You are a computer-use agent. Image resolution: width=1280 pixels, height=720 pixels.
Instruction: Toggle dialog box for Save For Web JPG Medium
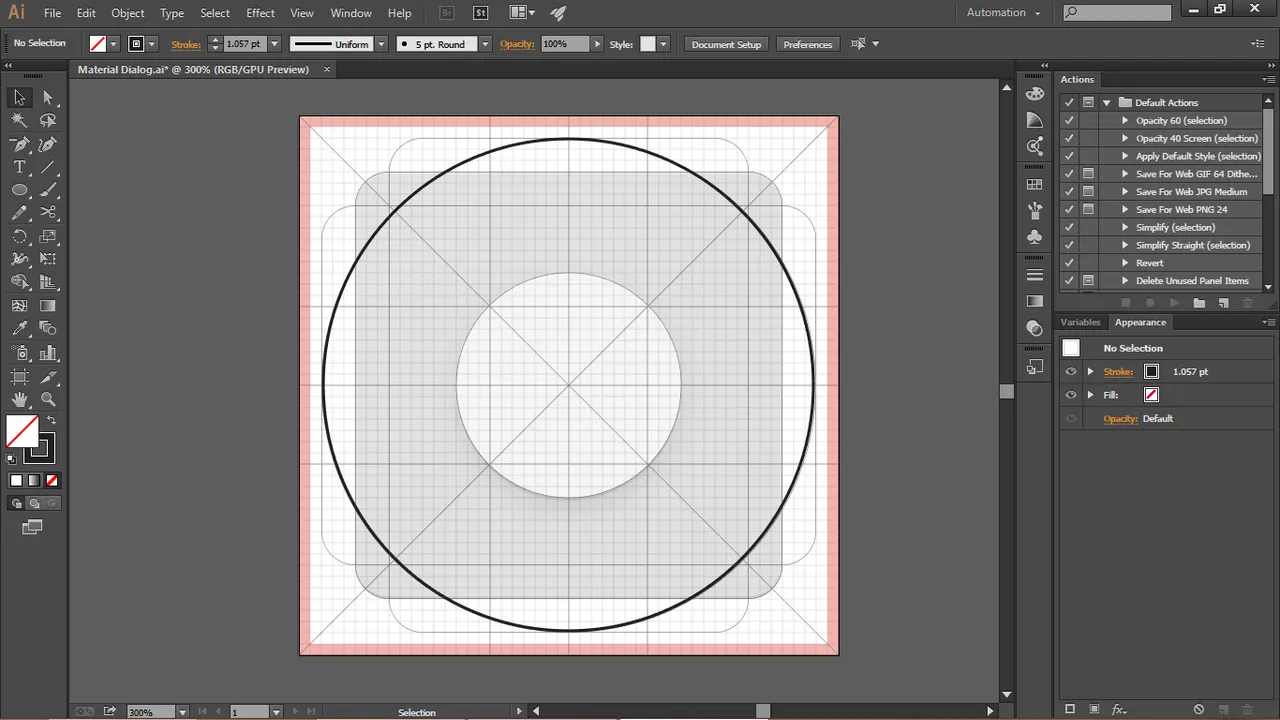[1088, 191]
